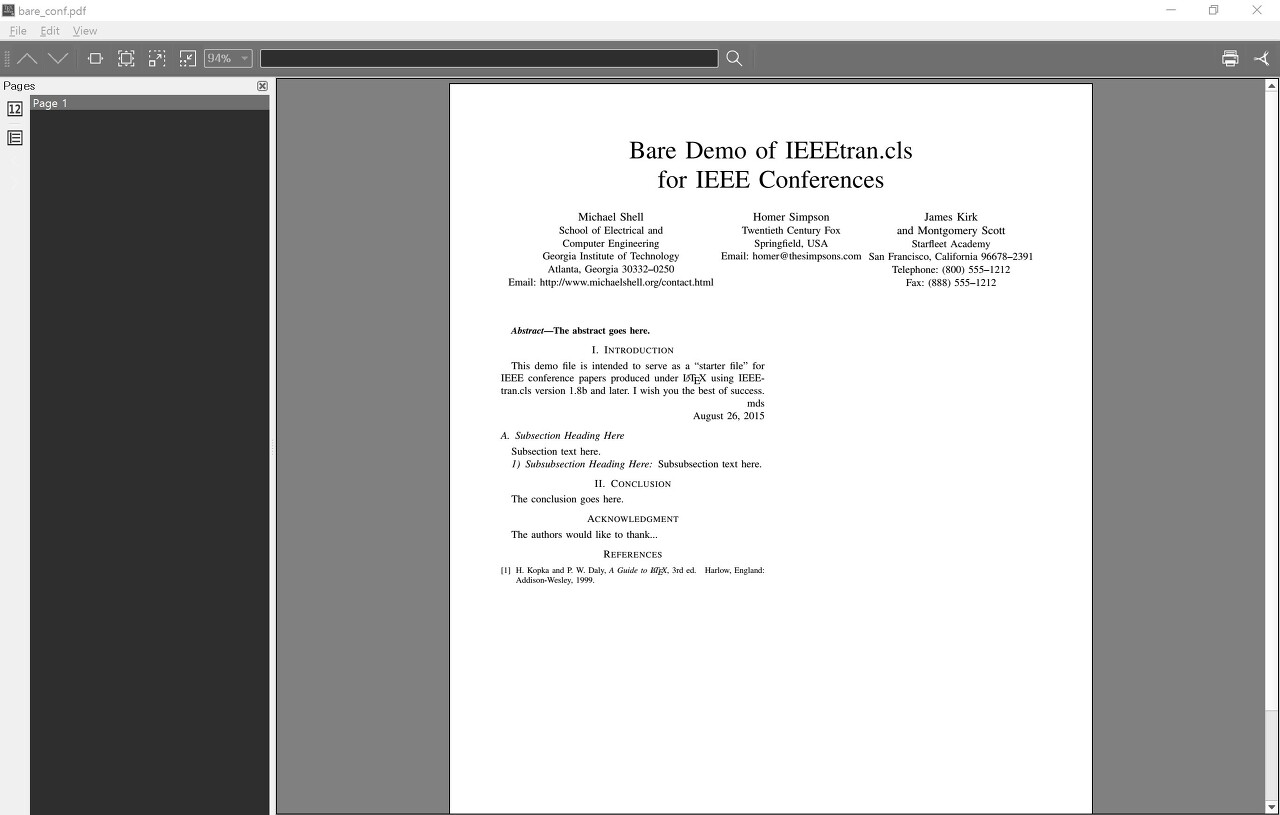
Task: Click the author name 'James Kirk'
Action: click(x=951, y=217)
